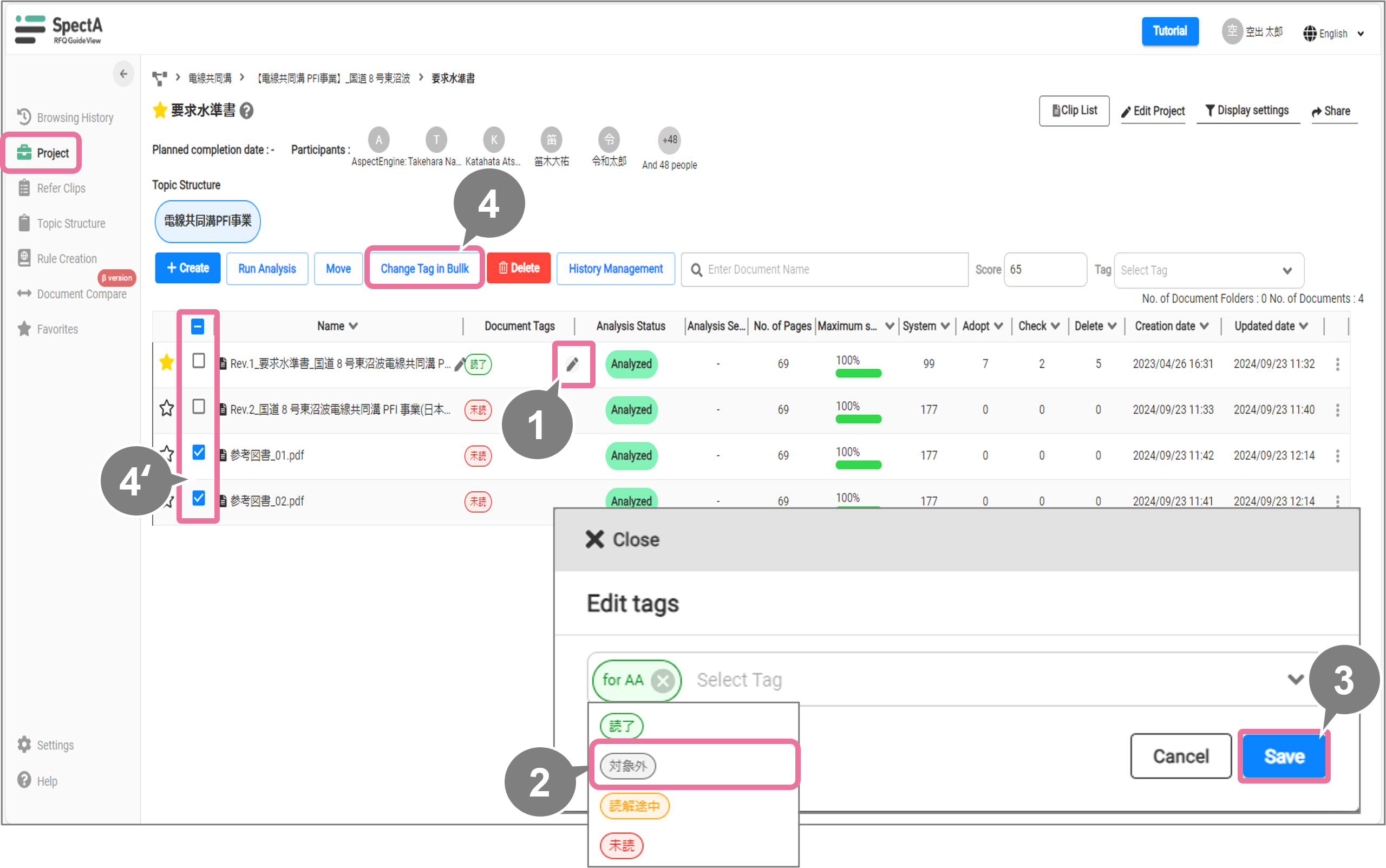Click the pencil edit-tags icon in first row
1386x868 pixels.
(x=572, y=364)
